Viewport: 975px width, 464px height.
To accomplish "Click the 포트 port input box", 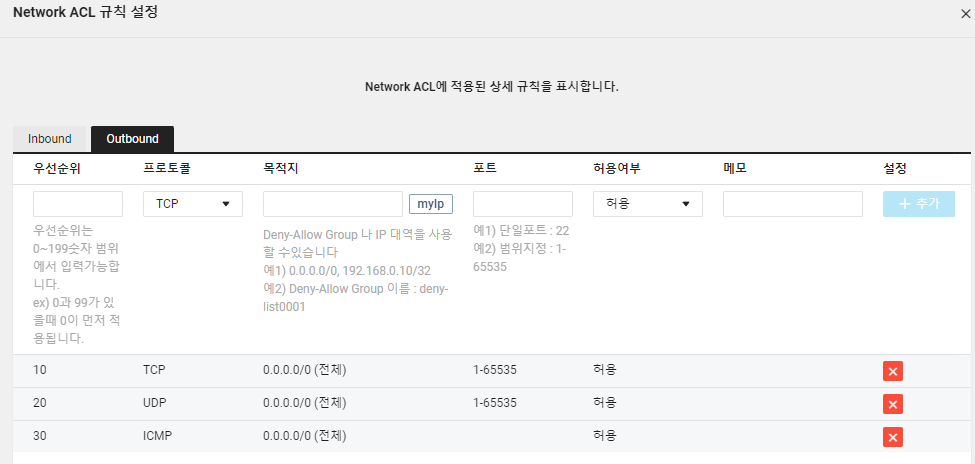I will click(x=523, y=204).
